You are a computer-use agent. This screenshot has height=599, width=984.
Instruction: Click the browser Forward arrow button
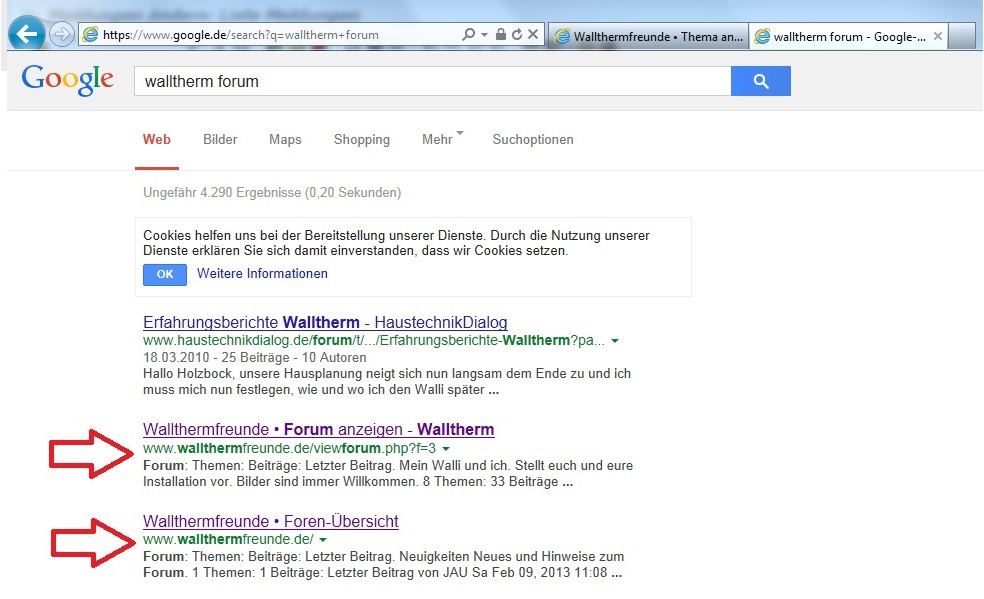click(x=61, y=35)
